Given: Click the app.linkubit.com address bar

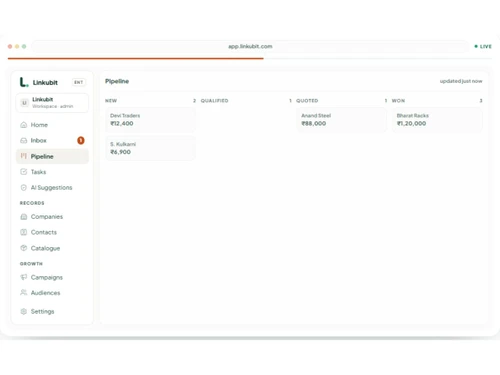Looking at the screenshot, I should point(250,46).
